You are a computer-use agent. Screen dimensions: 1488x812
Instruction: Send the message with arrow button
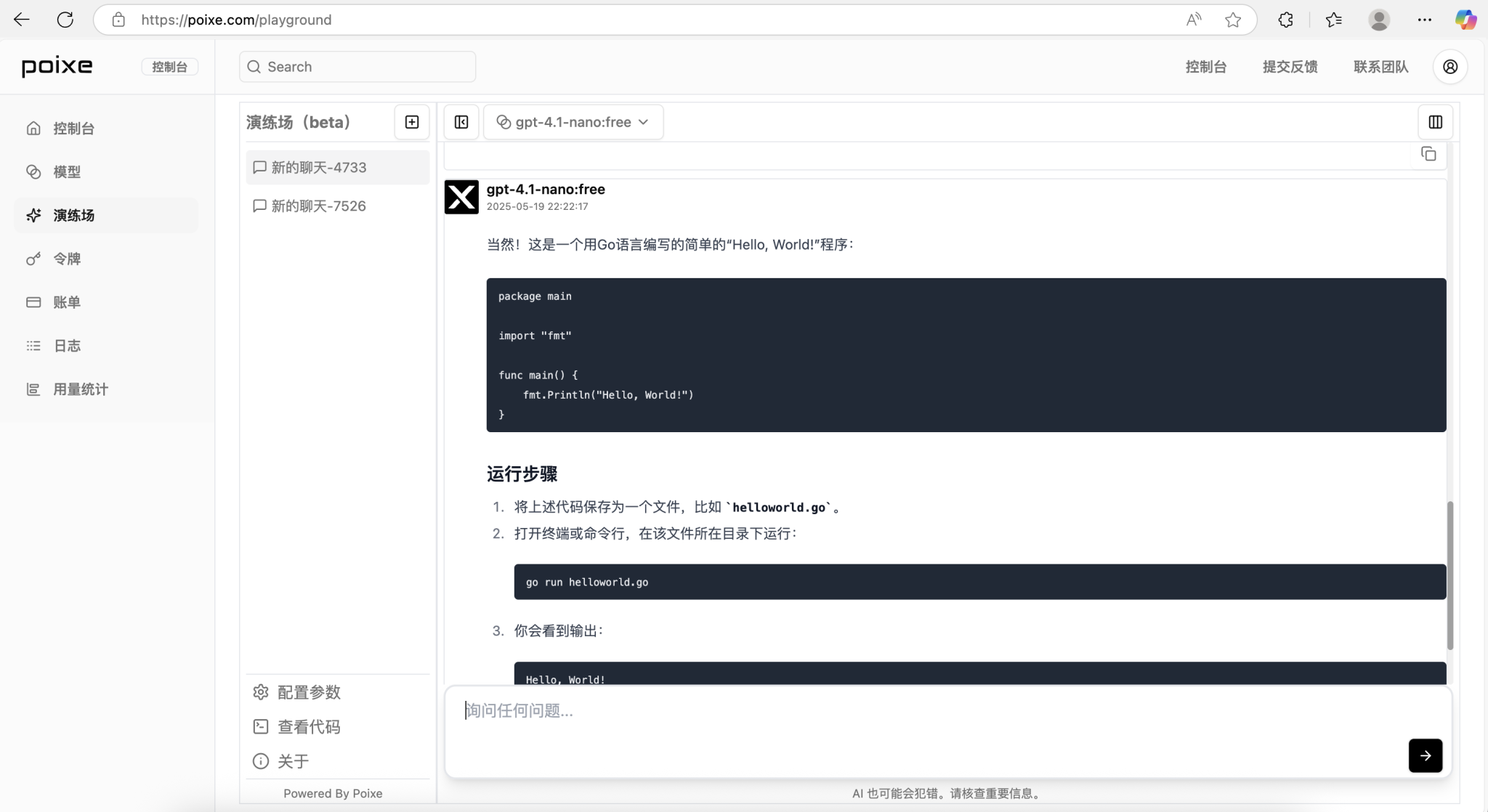pos(1426,755)
